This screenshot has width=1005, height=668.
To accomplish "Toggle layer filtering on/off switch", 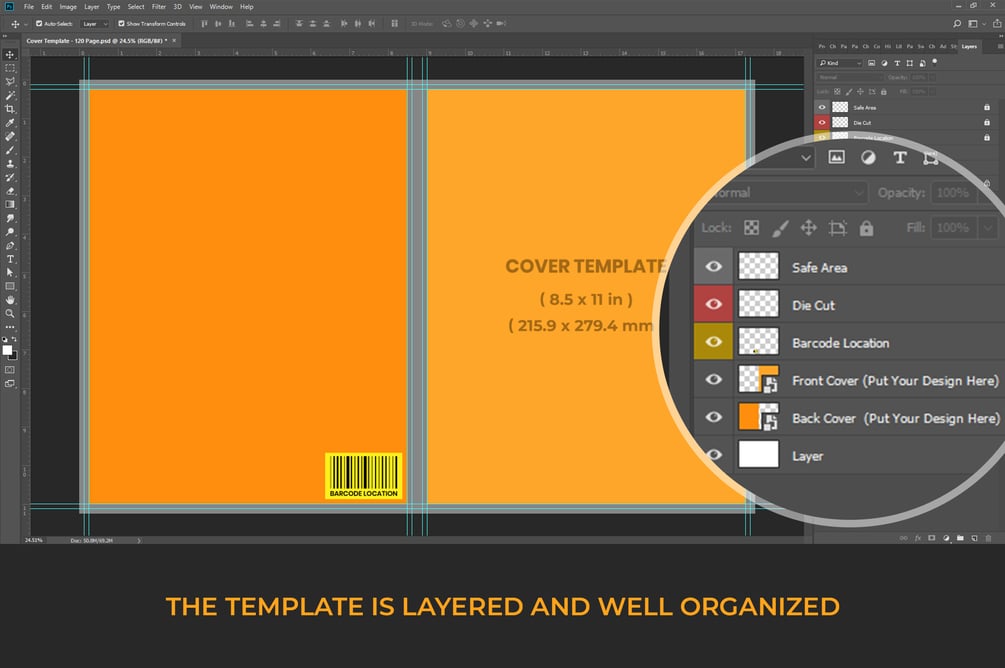I will click(934, 62).
